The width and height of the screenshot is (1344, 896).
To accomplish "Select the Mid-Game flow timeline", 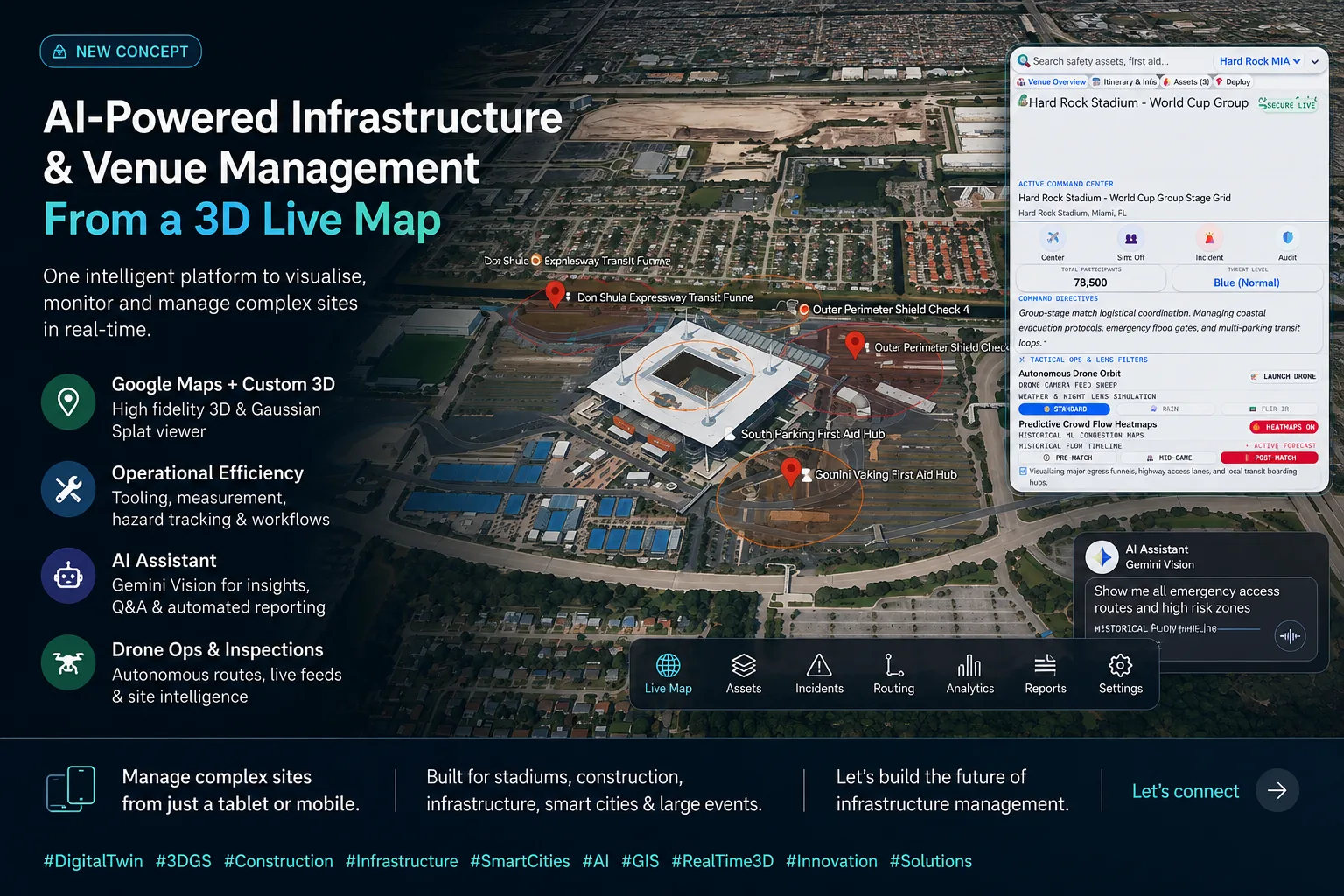I will tap(1170, 458).
